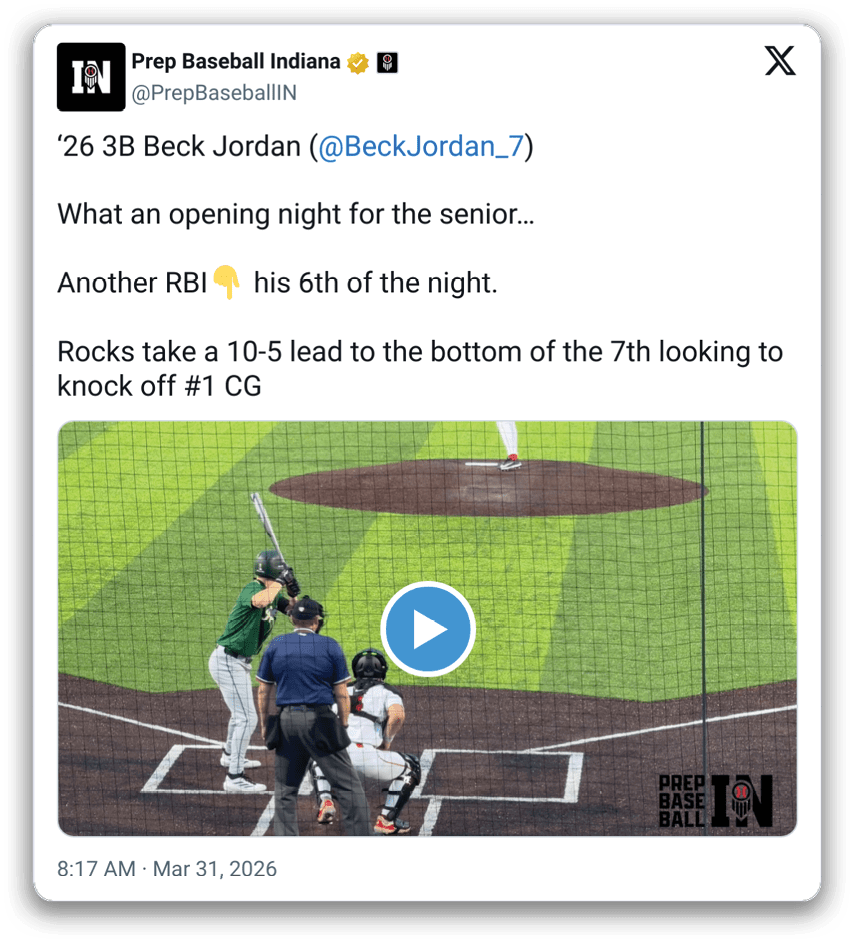Click the pointing-down hand emoji
This screenshot has height=943, width=854.
tap(227, 281)
